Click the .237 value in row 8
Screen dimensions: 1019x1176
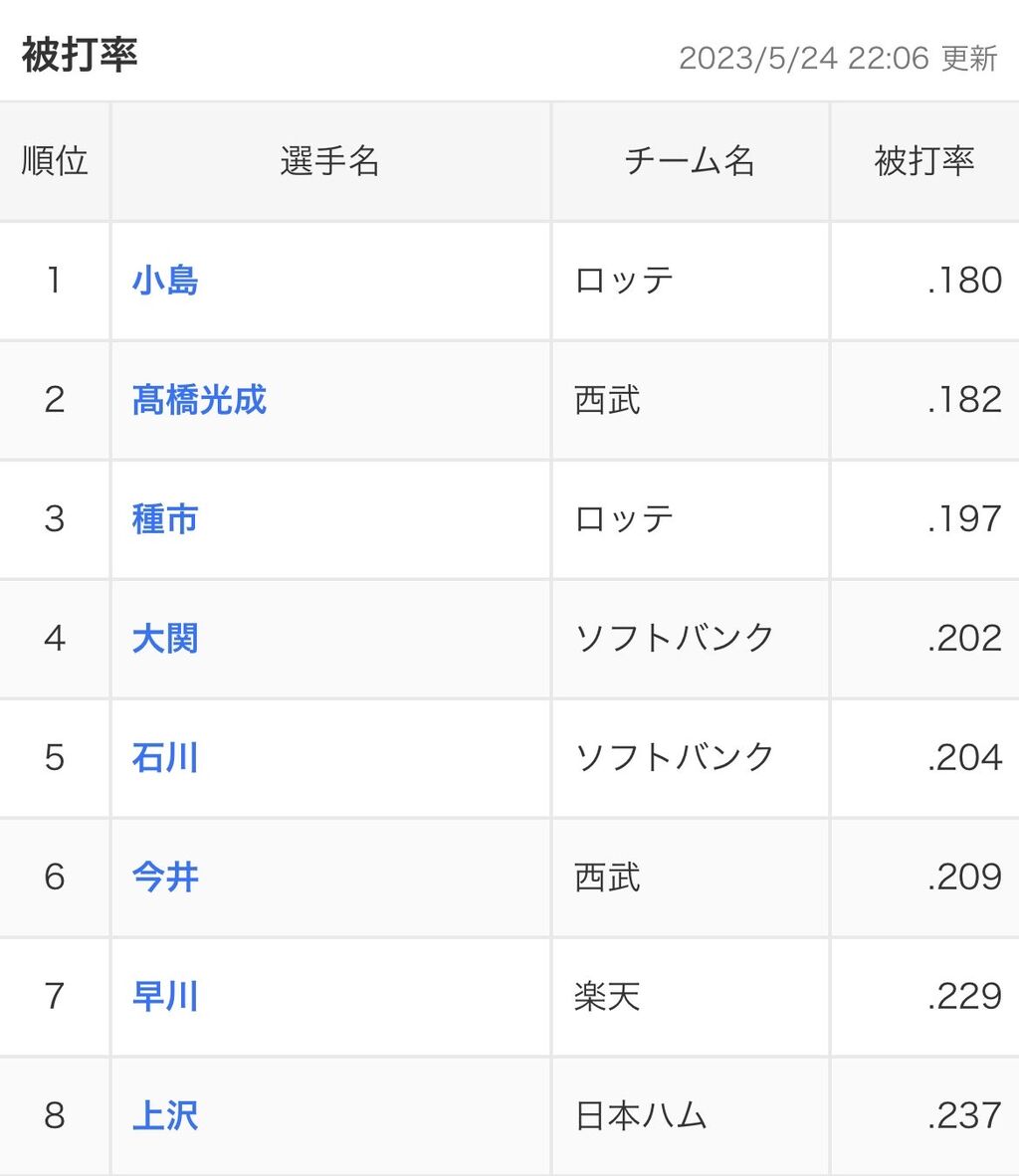(964, 1115)
